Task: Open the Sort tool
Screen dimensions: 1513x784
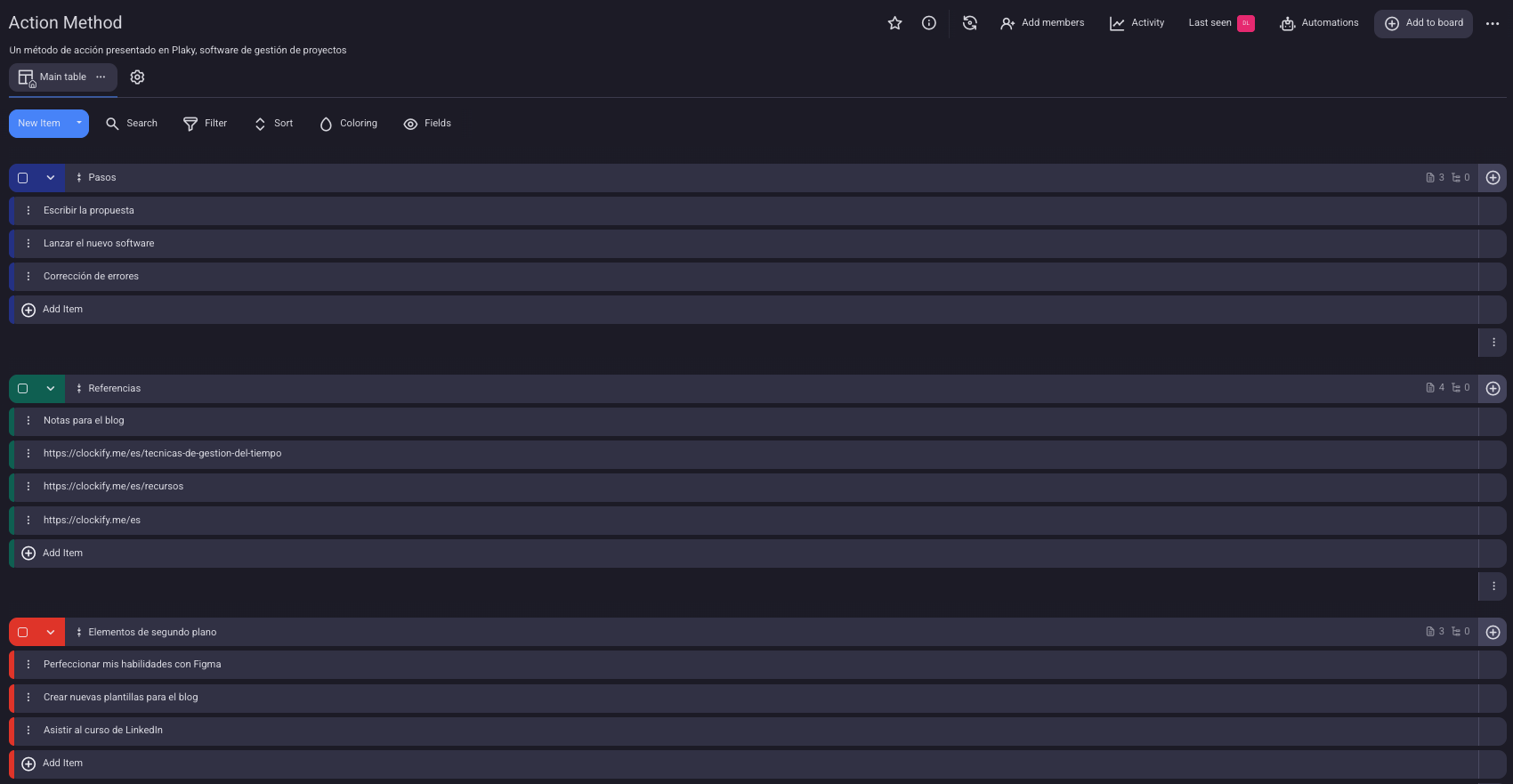Action: (x=273, y=124)
